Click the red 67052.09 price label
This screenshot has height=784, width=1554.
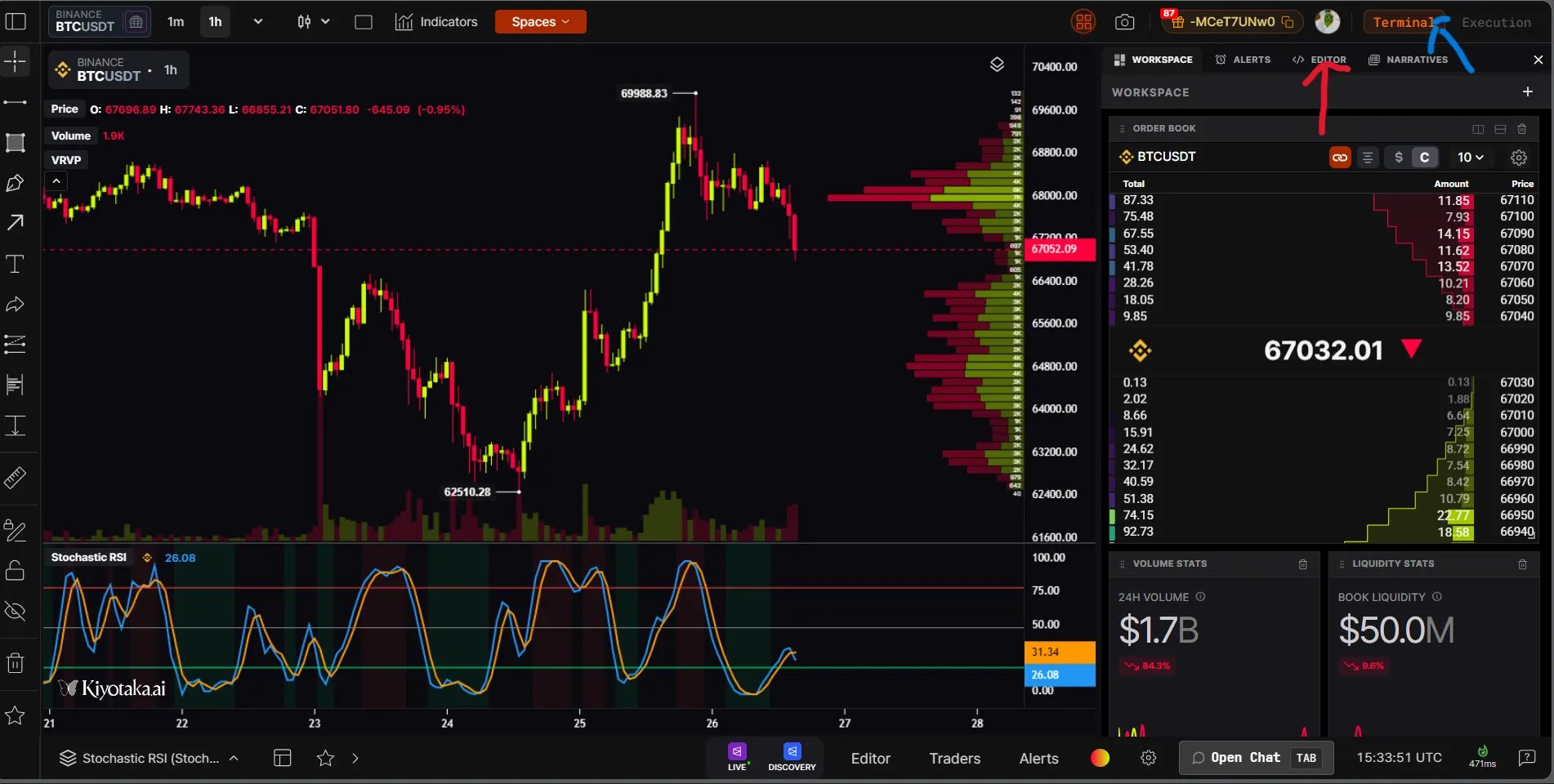pyautogui.click(x=1060, y=249)
